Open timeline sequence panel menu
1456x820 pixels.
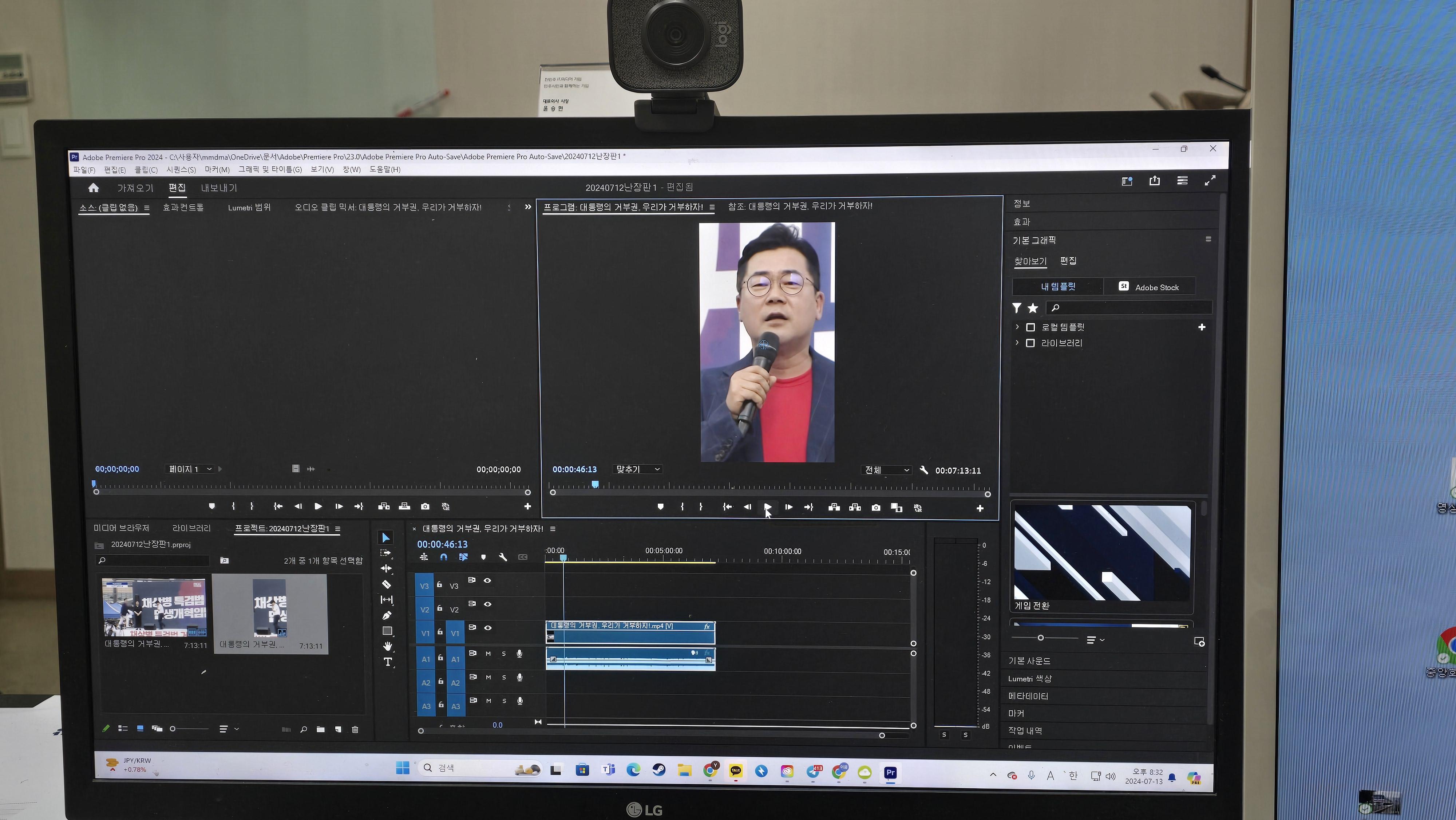pos(553,529)
